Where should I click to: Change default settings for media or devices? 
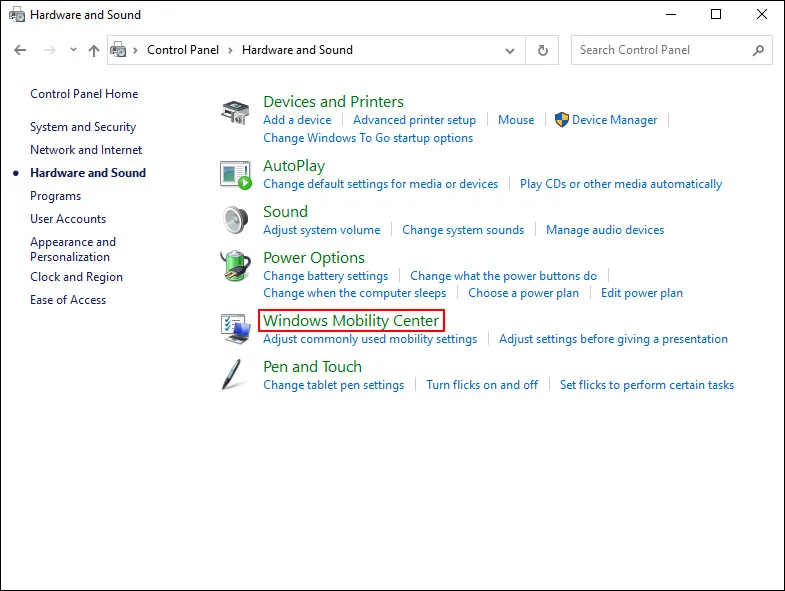[381, 184]
